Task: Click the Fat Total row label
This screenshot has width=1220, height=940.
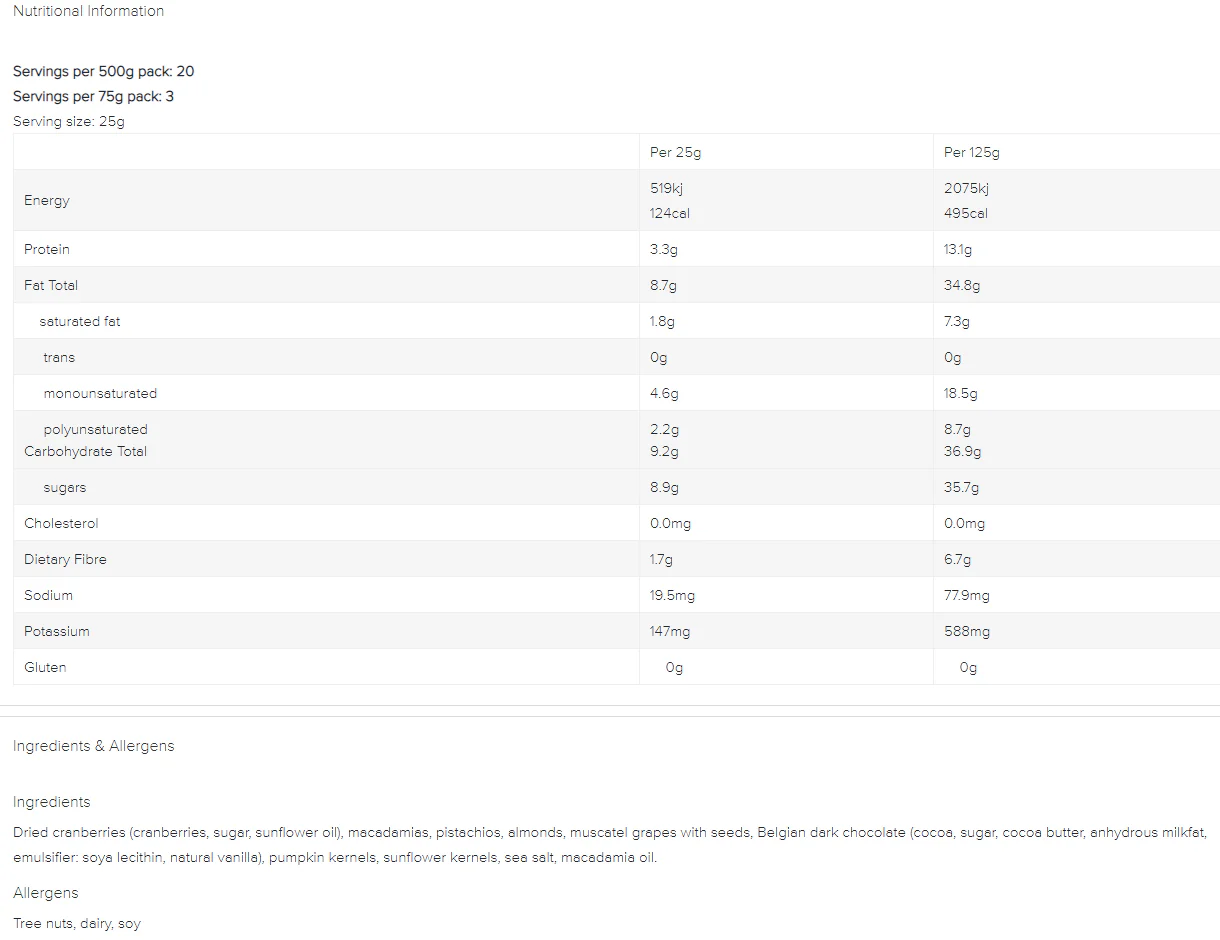Action: (51, 285)
